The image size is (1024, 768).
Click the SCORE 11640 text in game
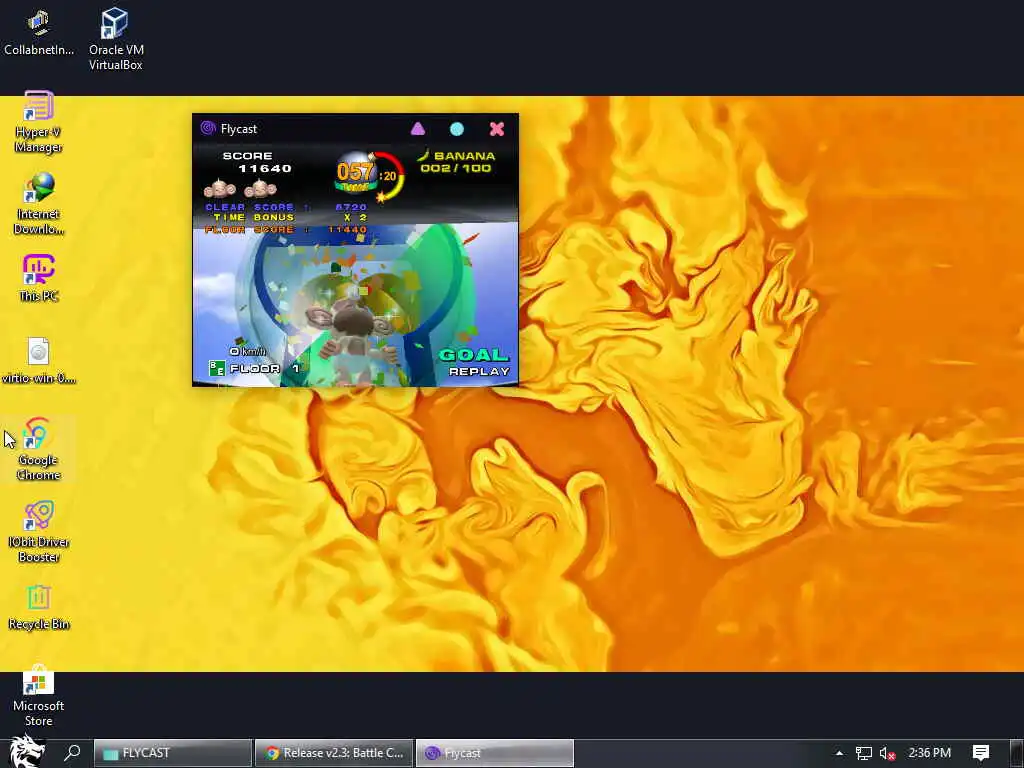click(x=256, y=162)
